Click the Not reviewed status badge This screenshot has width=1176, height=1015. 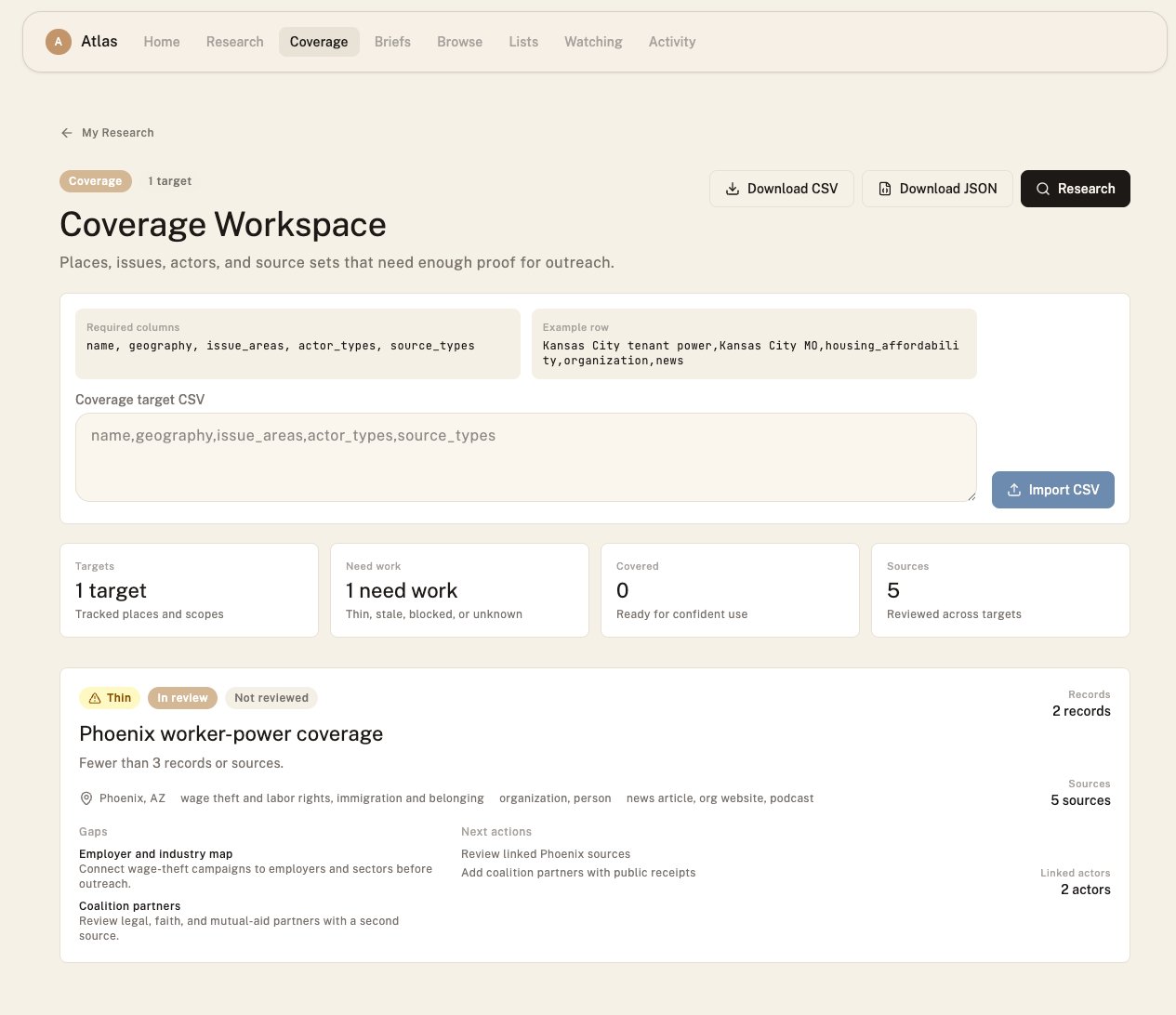pos(271,698)
